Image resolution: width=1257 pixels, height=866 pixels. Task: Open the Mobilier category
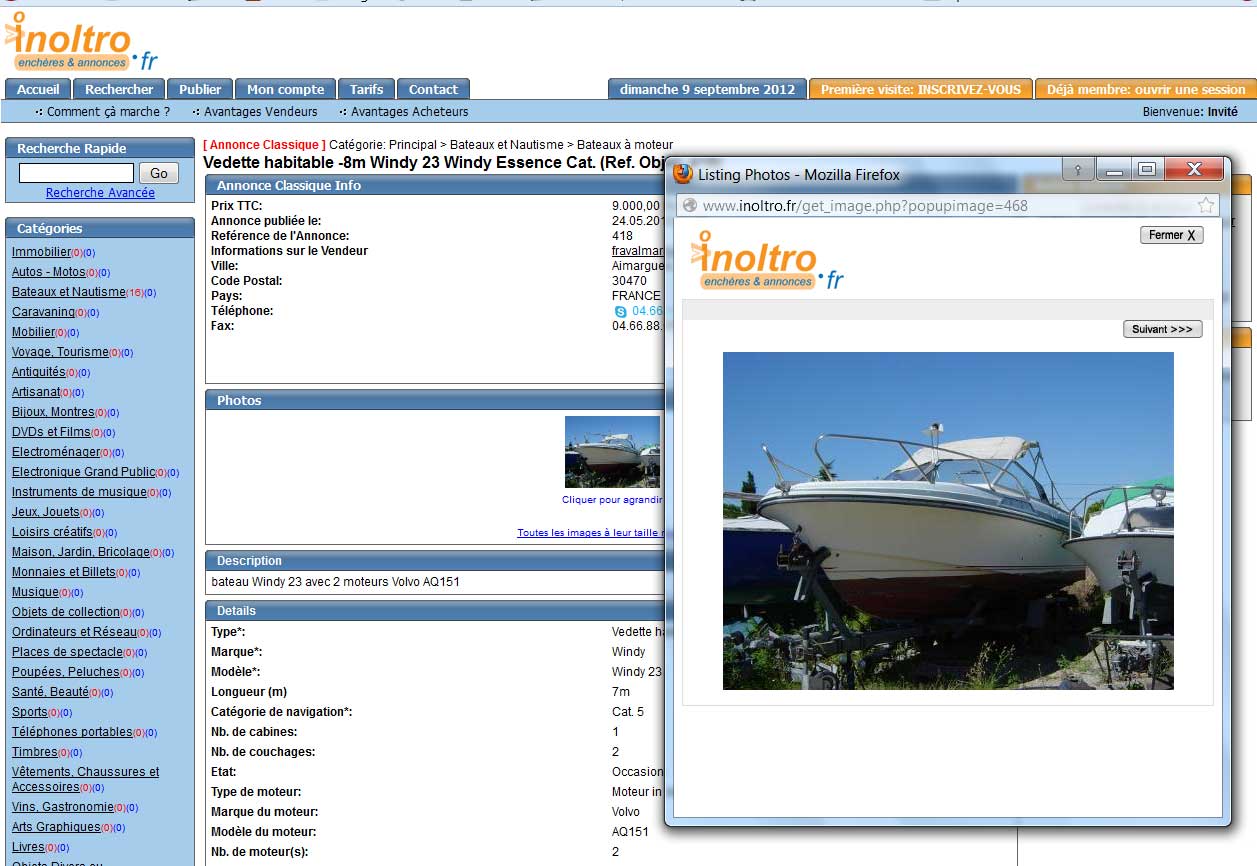pyautogui.click(x=33, y=332)
